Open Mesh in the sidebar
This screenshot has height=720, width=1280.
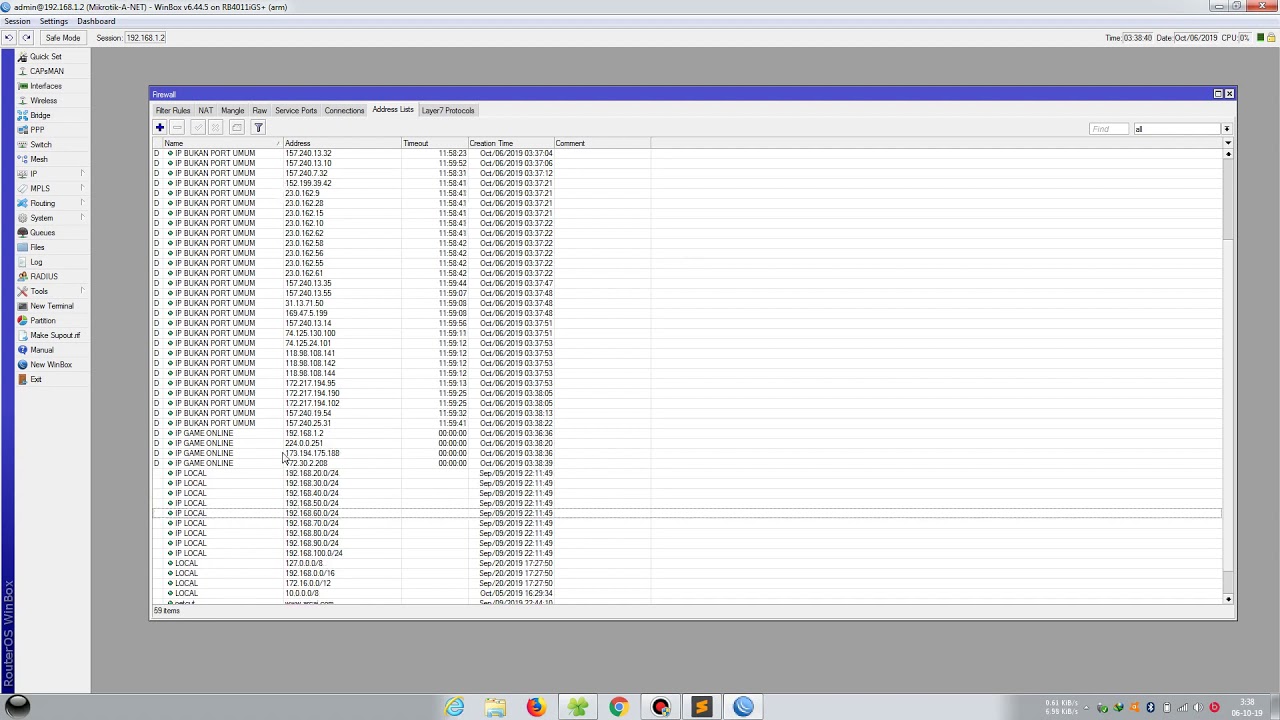pyautogui.click(x=38, y=159)
